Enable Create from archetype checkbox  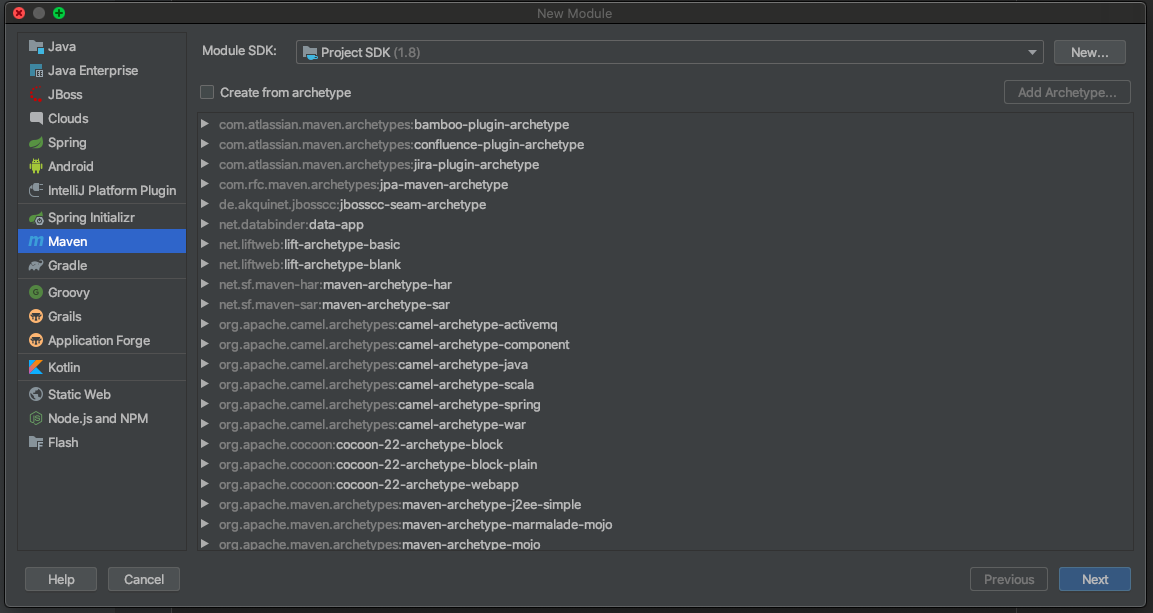pyautogui.click(x=207, y=93)
